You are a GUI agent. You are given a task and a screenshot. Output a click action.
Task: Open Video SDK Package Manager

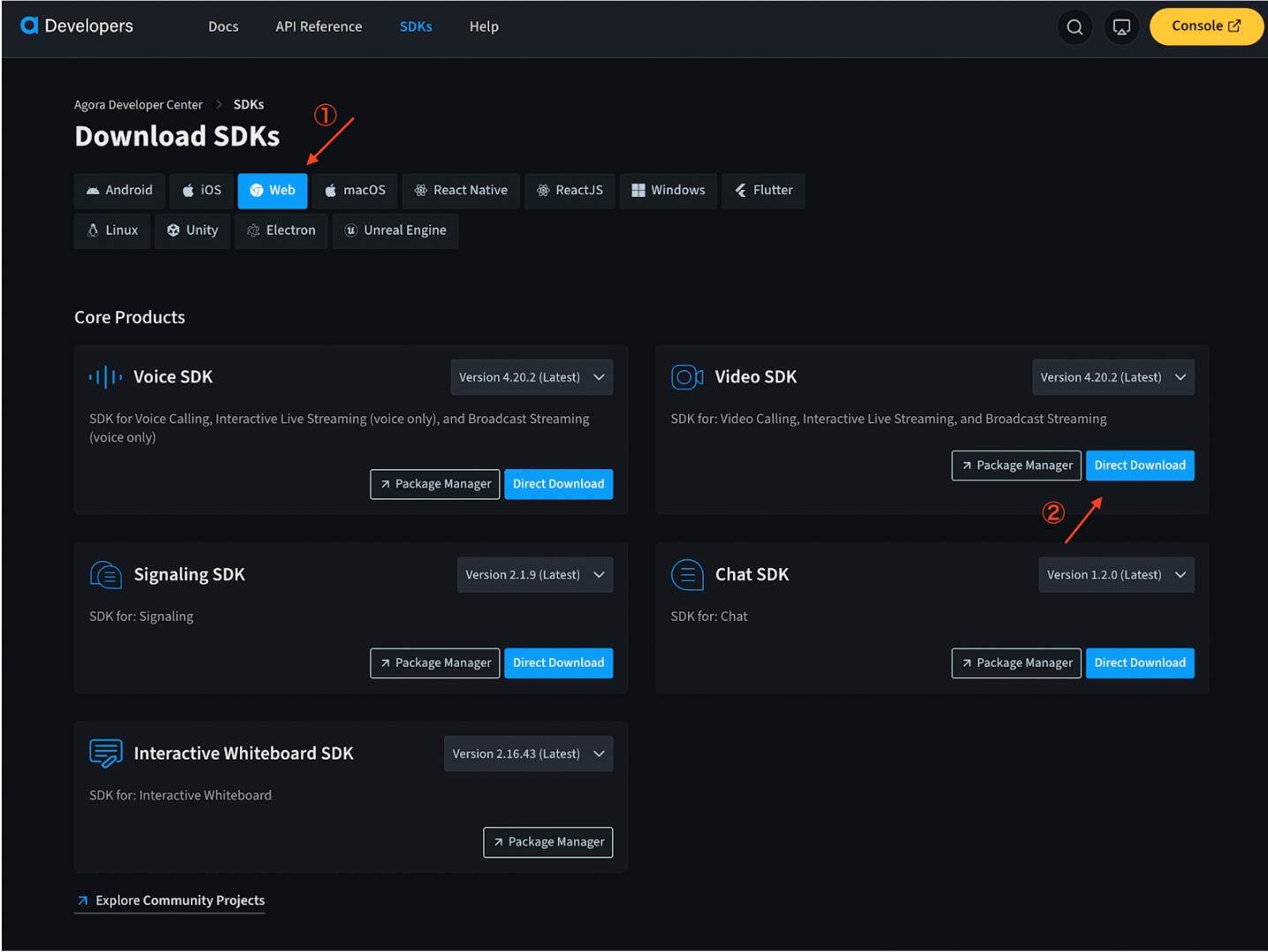pyautogui.click(x=1016, y=465)
